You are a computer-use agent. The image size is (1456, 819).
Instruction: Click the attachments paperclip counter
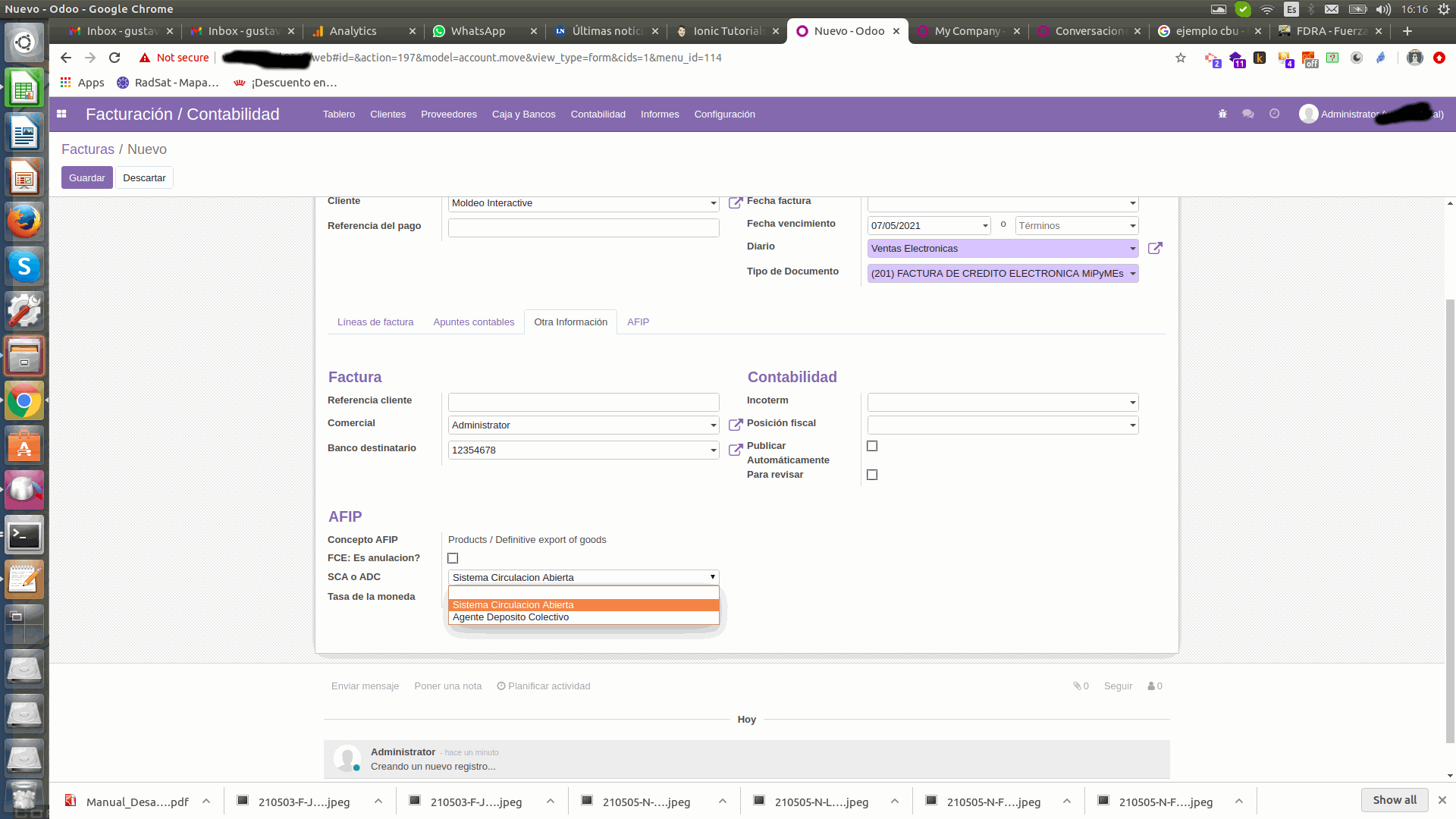tap(1081, 686)
